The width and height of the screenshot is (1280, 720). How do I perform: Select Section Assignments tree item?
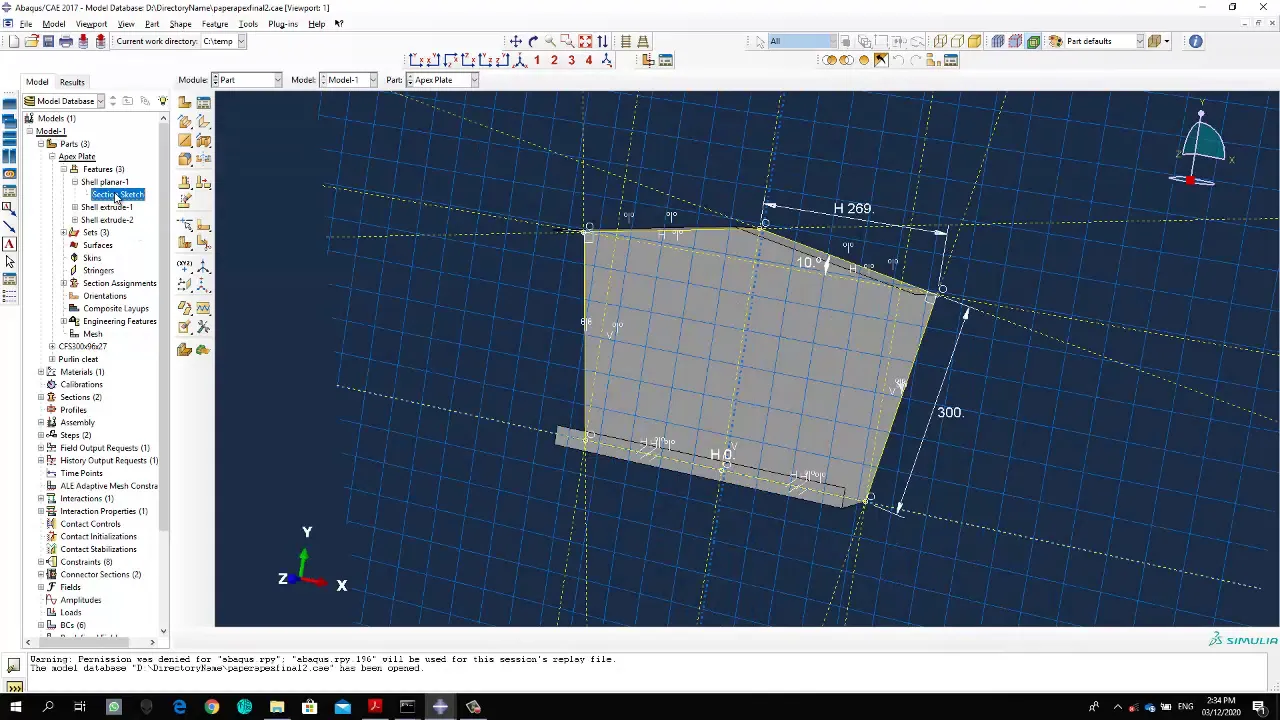click(119, 283)
